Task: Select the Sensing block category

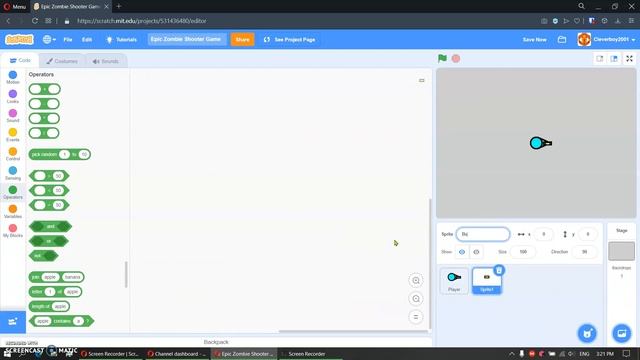Action: [13, 173]
